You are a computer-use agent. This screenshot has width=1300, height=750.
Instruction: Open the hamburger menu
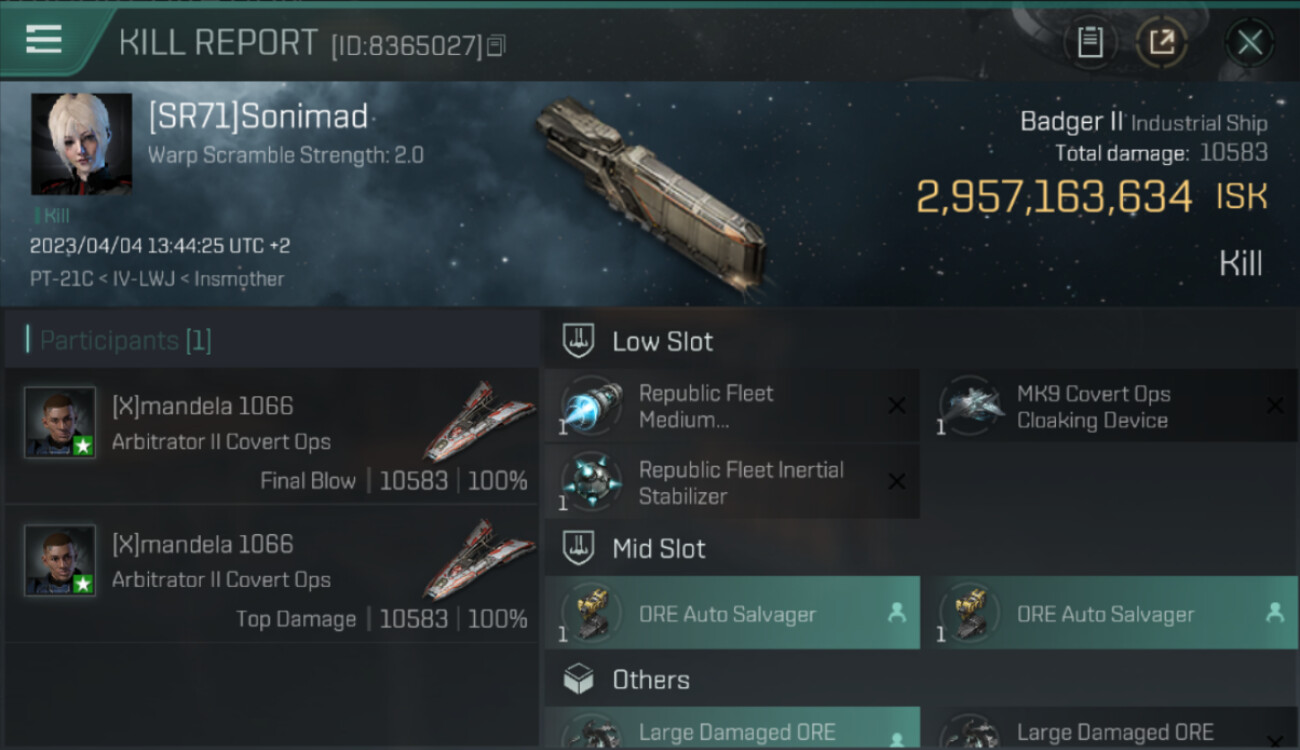click(44, 40)
